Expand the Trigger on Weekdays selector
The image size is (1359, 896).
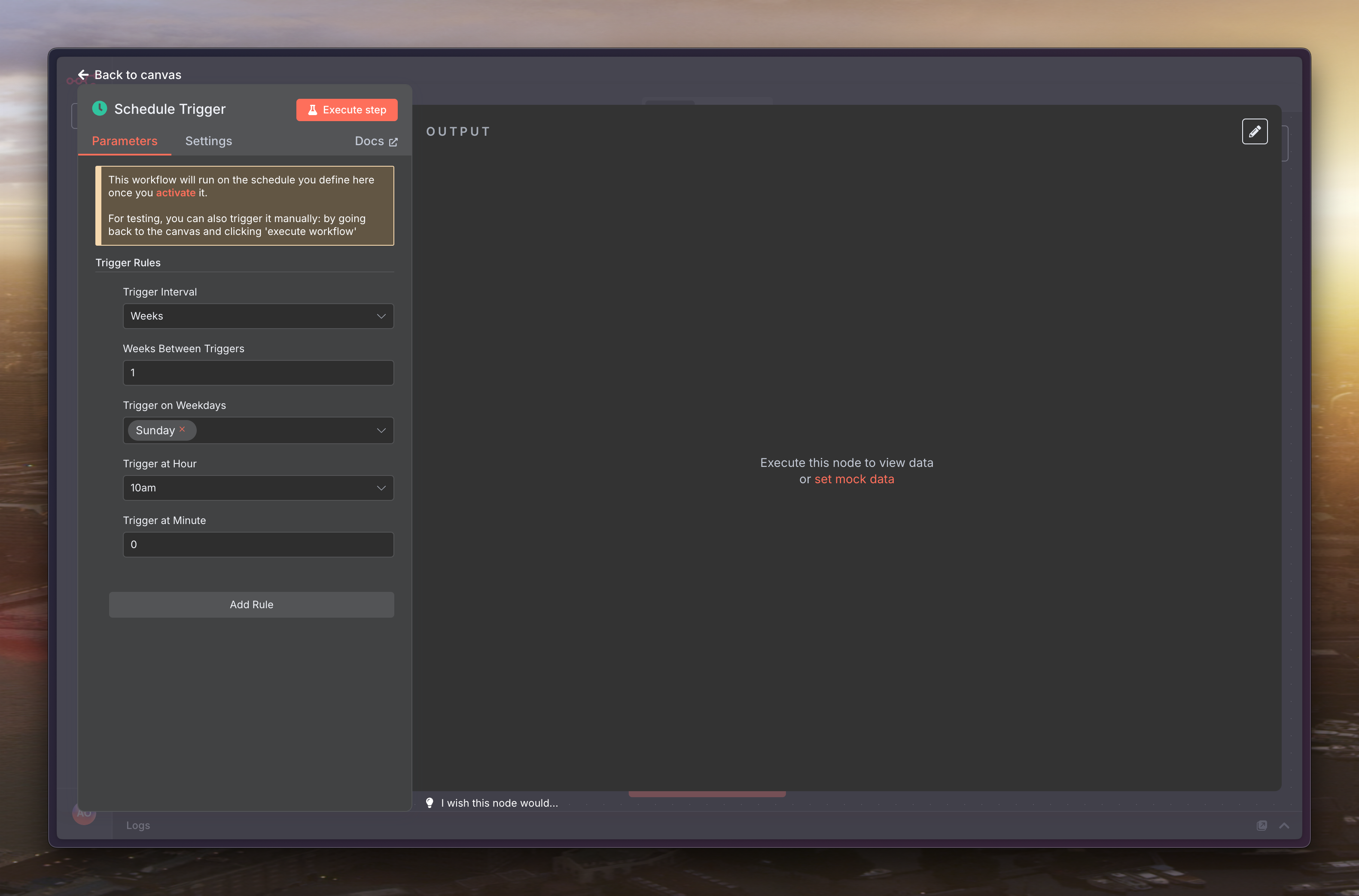tap(381, 430)
